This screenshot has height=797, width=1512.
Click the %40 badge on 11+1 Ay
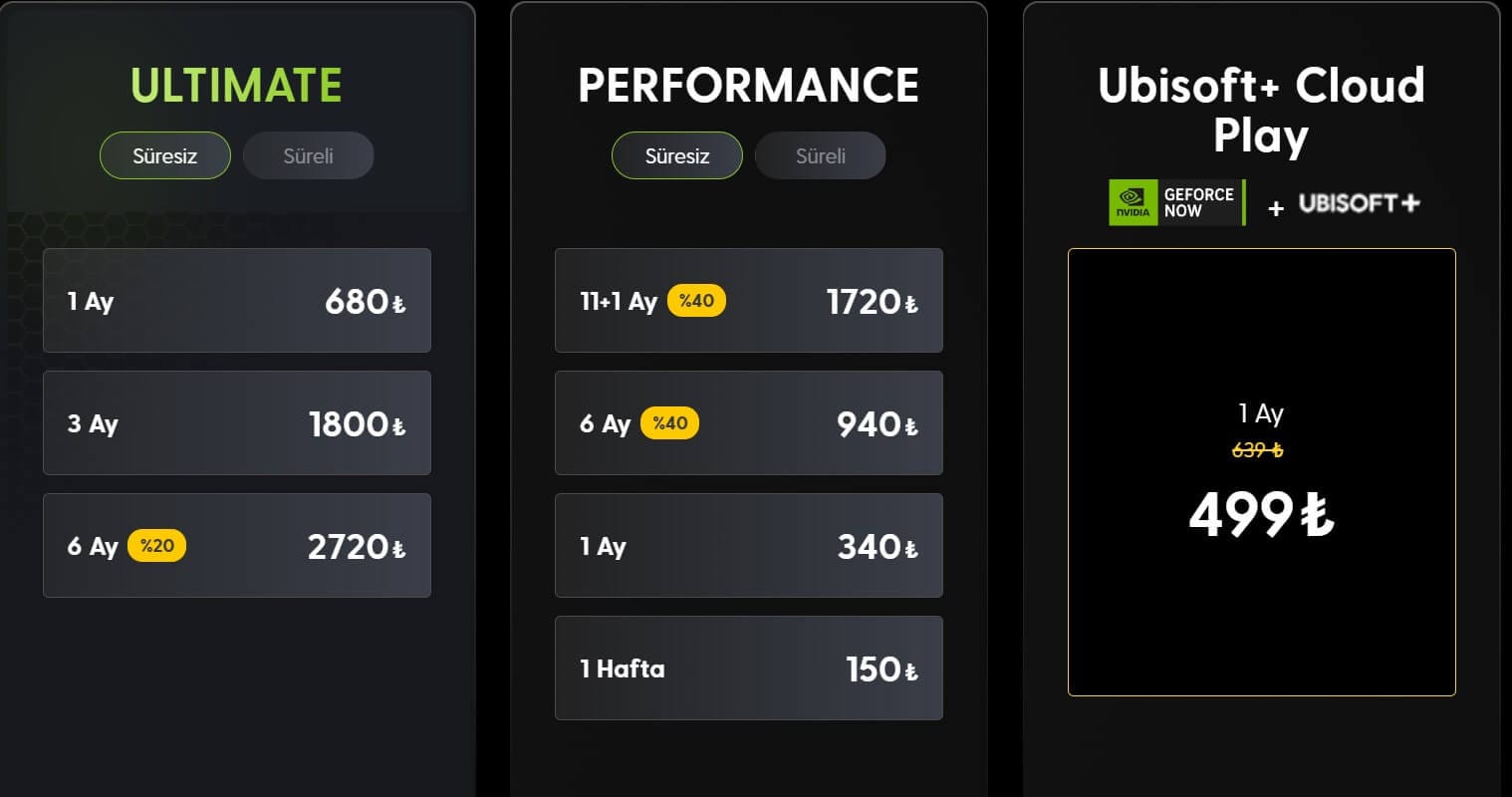pyautogui.click(x=696, y=301)
